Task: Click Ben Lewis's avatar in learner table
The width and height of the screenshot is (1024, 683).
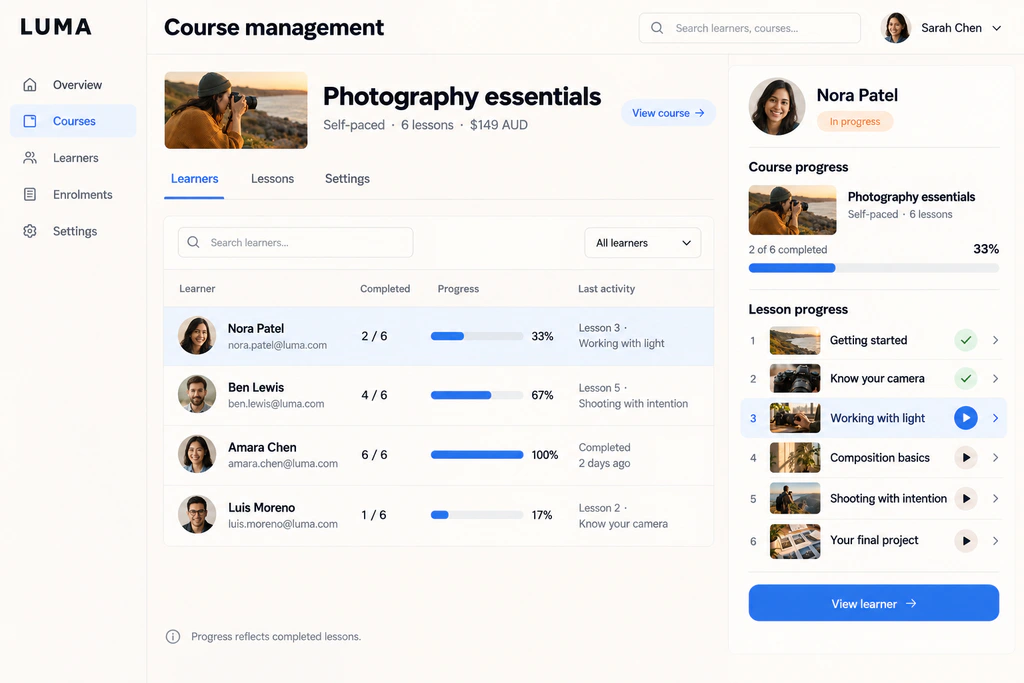Action: pos(197,394)
